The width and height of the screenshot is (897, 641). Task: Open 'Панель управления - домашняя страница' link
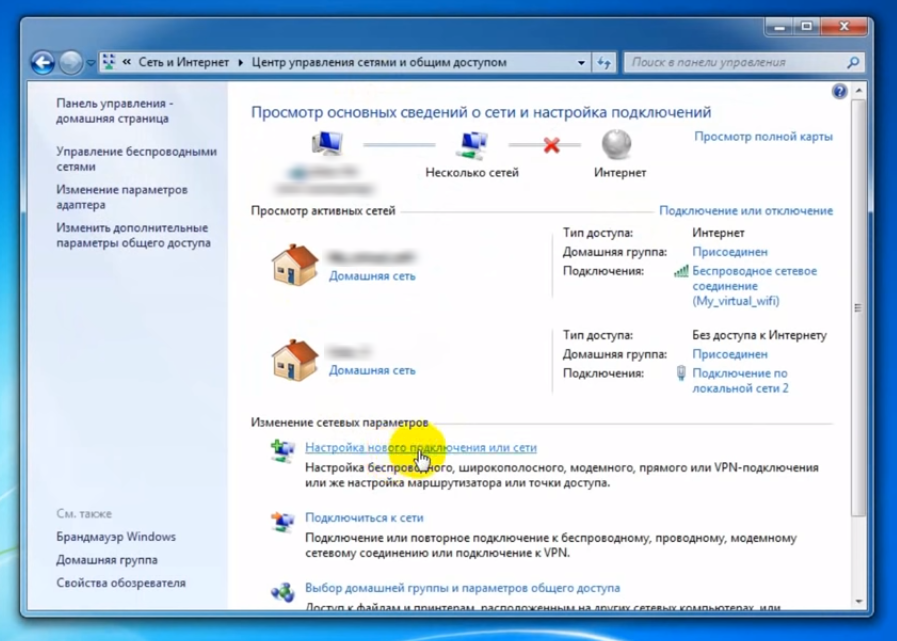click(114, 110)
